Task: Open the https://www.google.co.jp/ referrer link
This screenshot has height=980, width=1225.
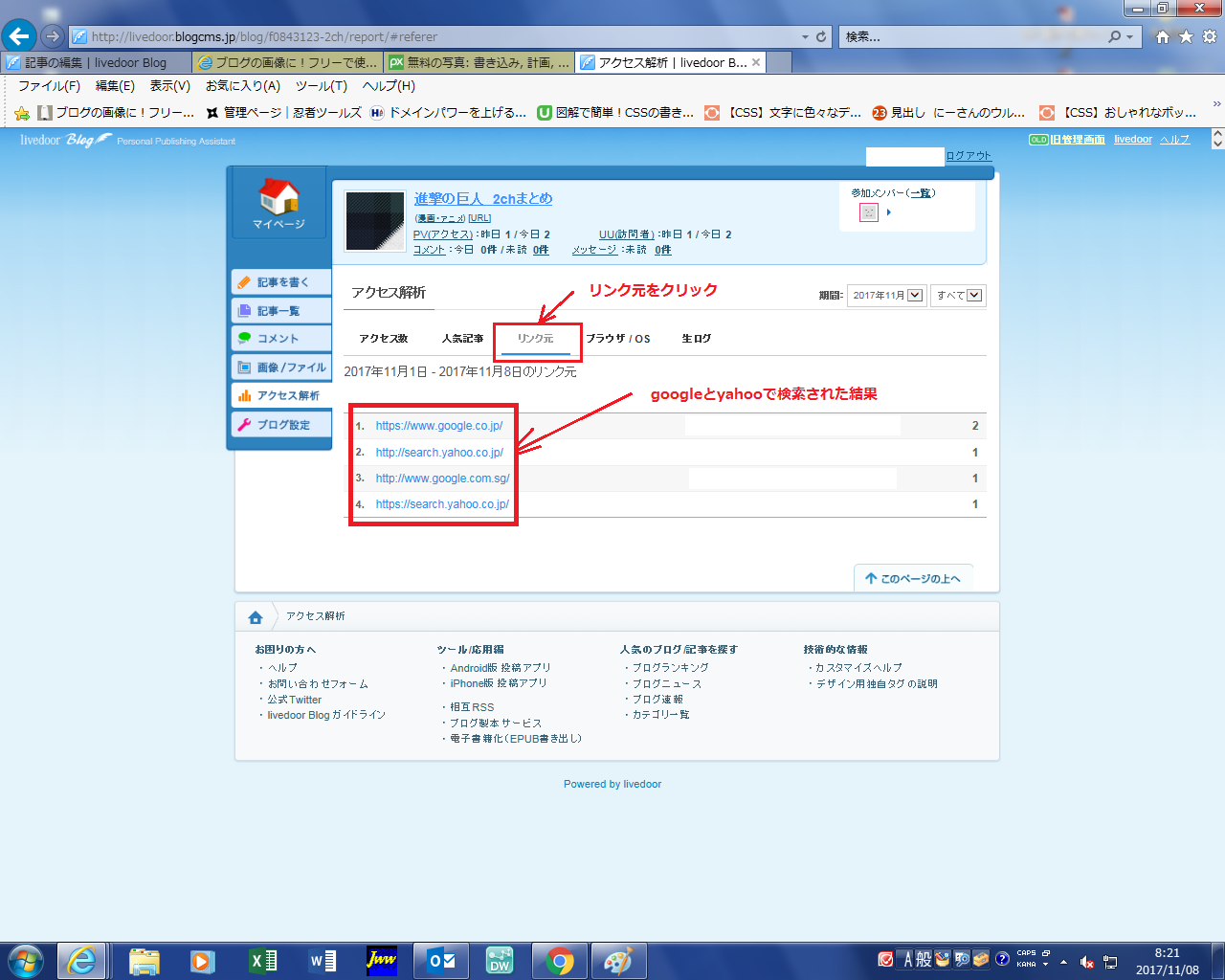Action: point(439,426)
